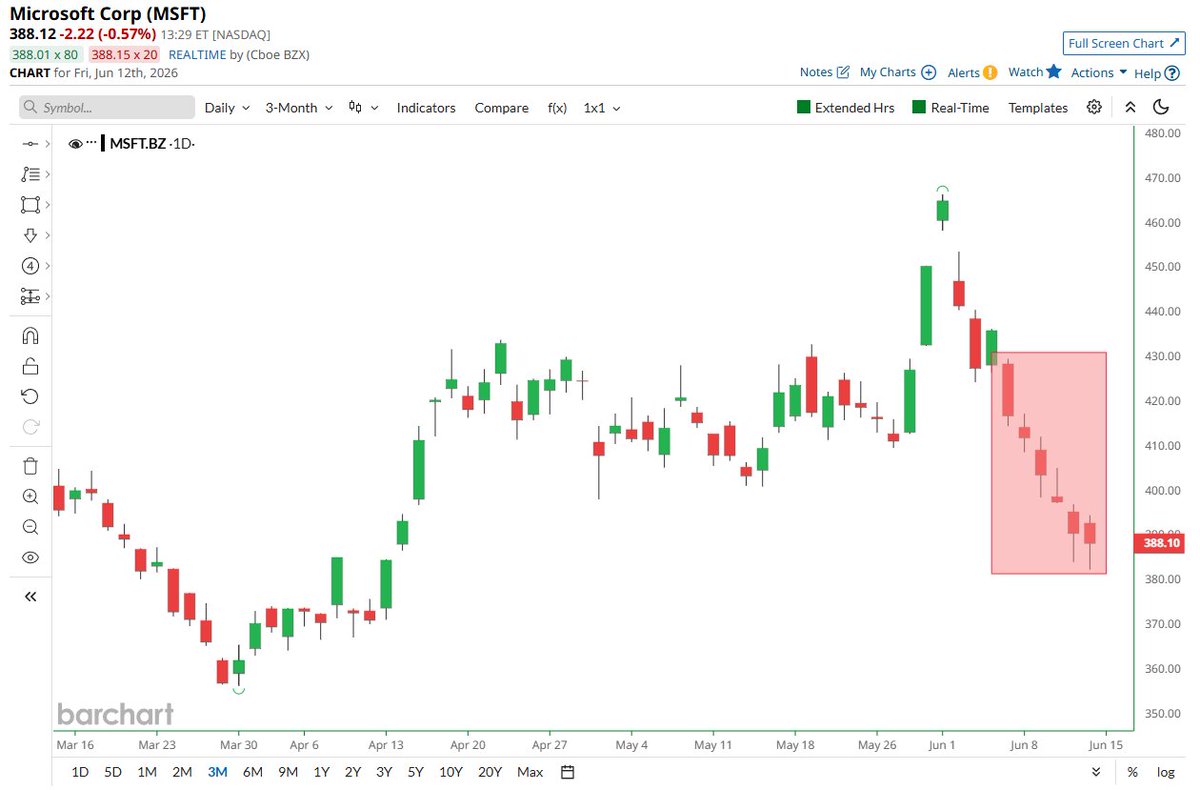Screen dimensions: 1200x790
Task: Select the 6M range tab
Action: [253, 772]
